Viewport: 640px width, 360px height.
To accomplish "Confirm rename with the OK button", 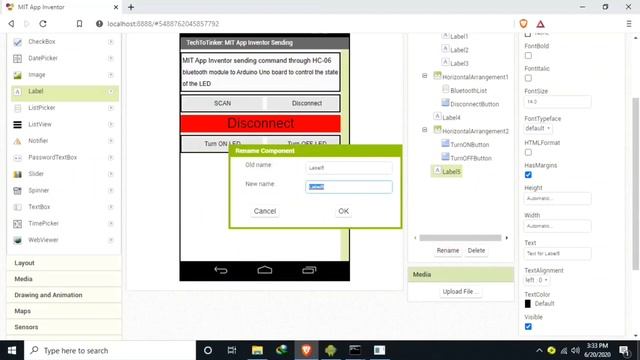I will tap(344, 211).
